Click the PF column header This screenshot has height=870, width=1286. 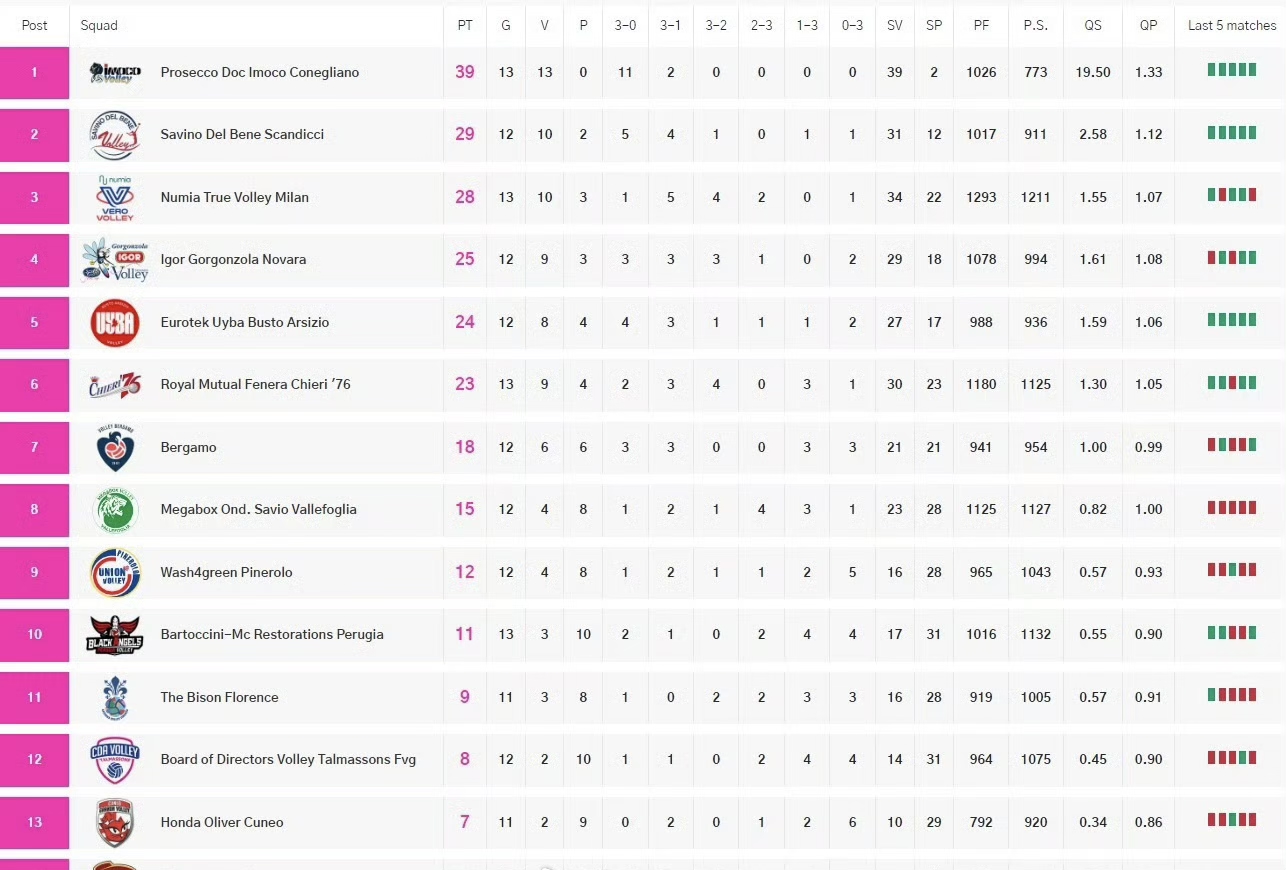click(981, 25)
